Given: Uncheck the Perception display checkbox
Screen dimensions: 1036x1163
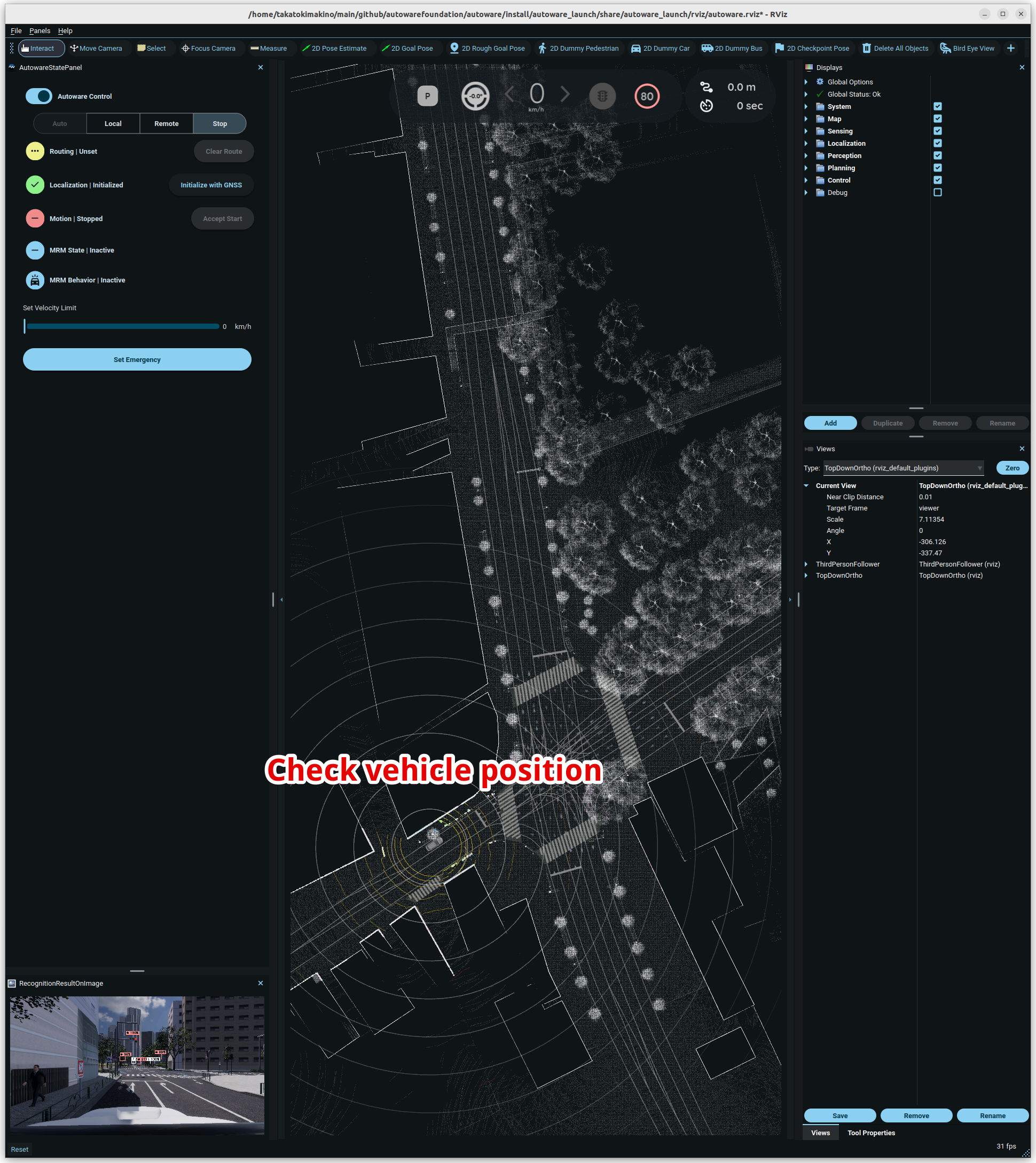Looking at the screenshot, I should (x=938, y=155).
